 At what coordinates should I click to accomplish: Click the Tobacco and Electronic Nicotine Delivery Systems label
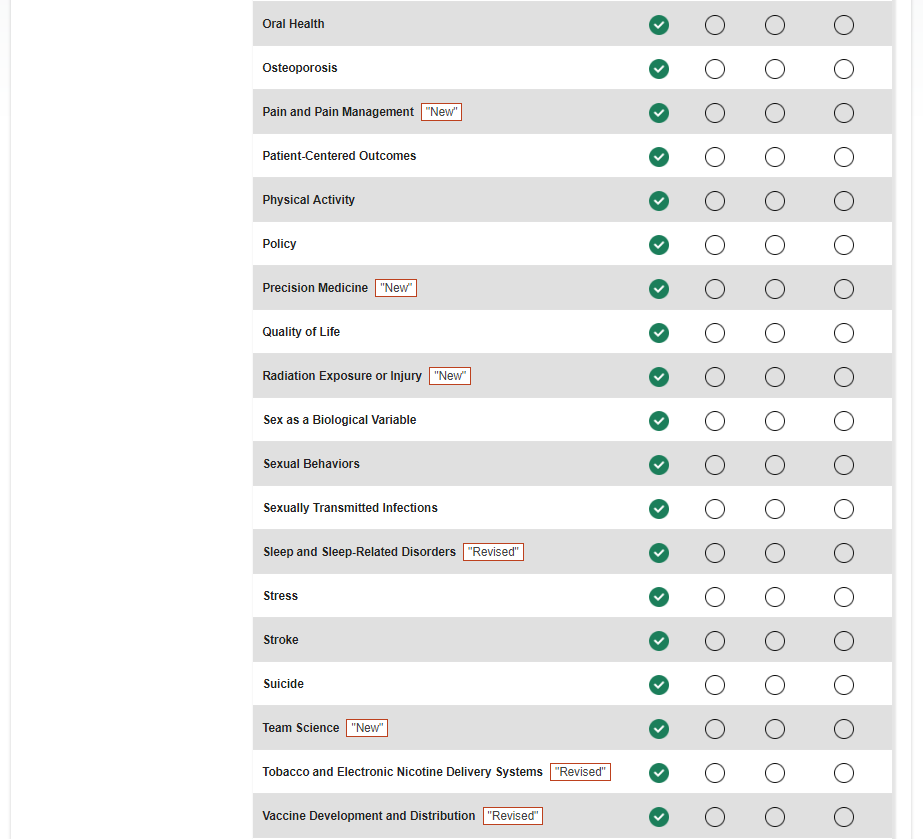coord(402,772)
